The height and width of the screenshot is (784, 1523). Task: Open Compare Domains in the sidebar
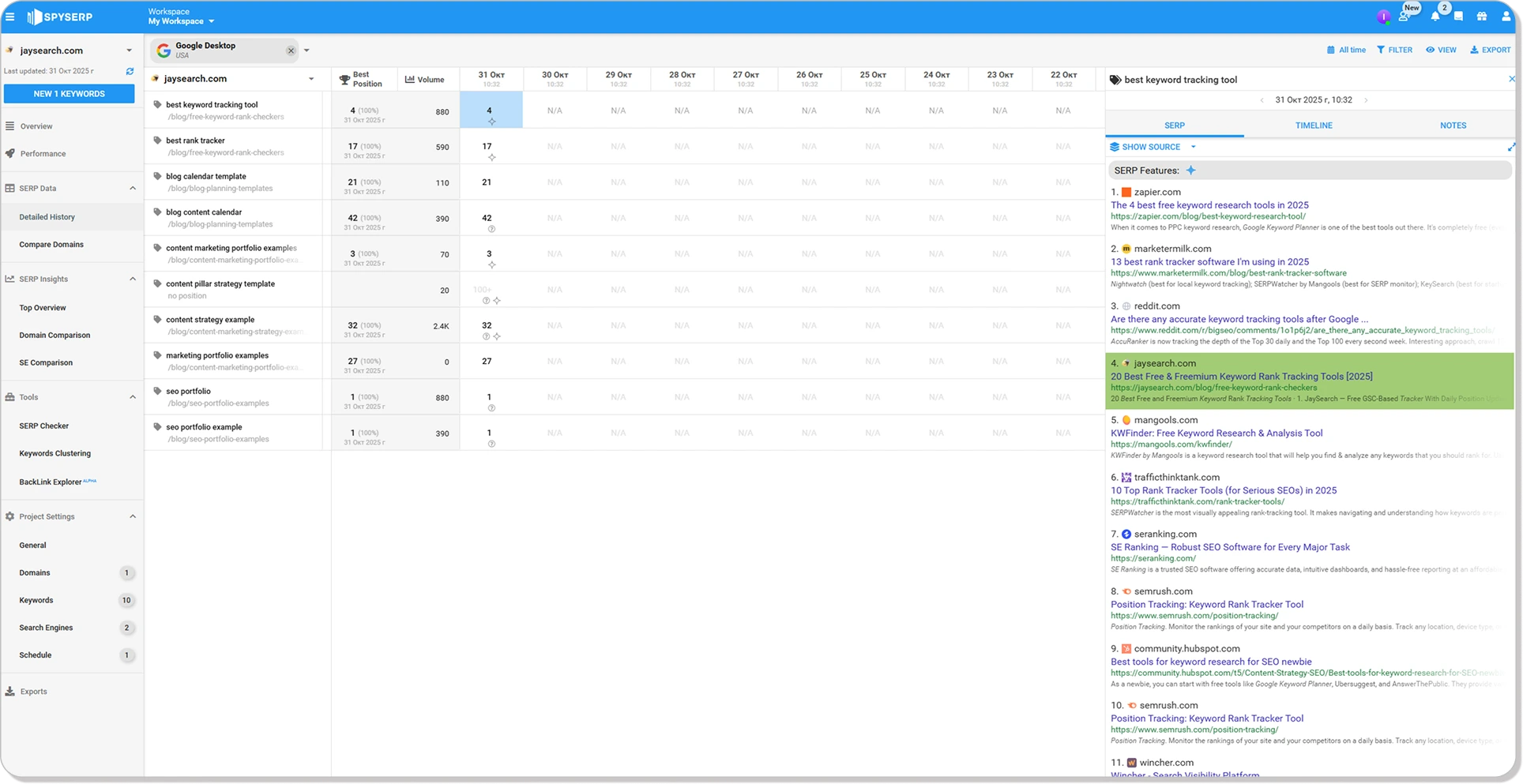pos(51,245)
